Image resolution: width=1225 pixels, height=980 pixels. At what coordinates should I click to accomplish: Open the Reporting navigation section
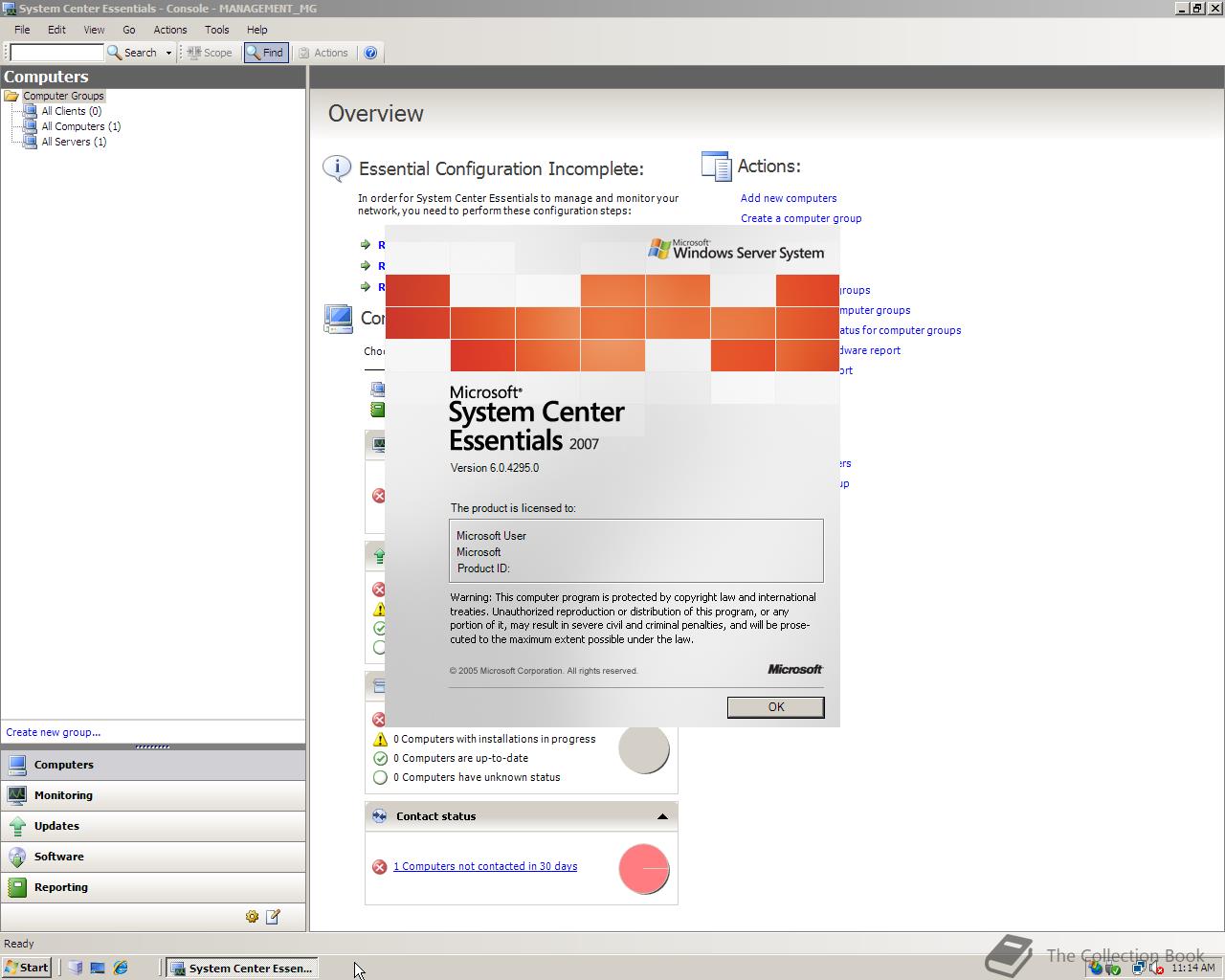(x=153, y=887)
